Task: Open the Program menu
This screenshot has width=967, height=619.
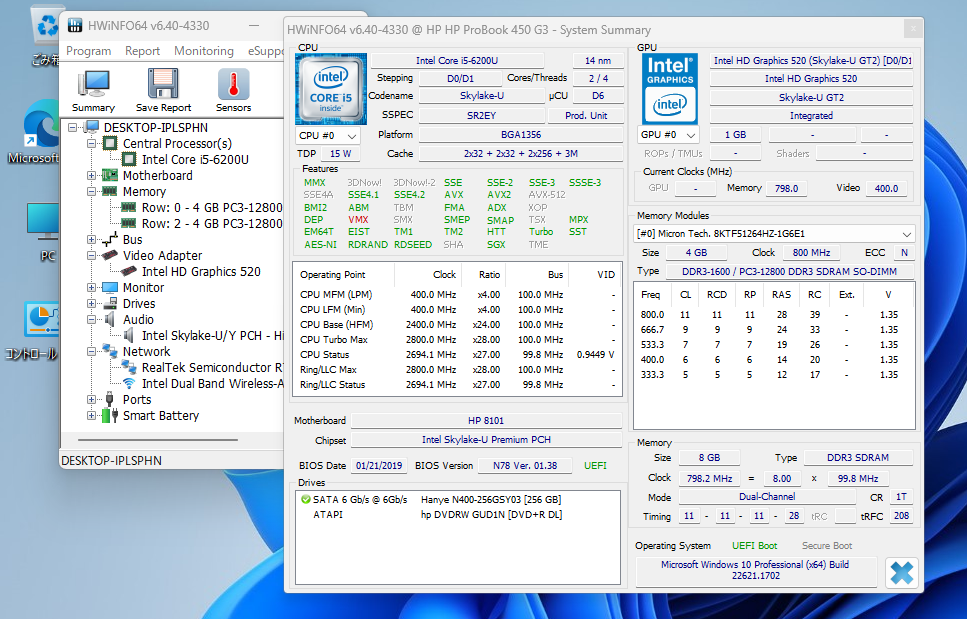Action: [x=89, y=51]
